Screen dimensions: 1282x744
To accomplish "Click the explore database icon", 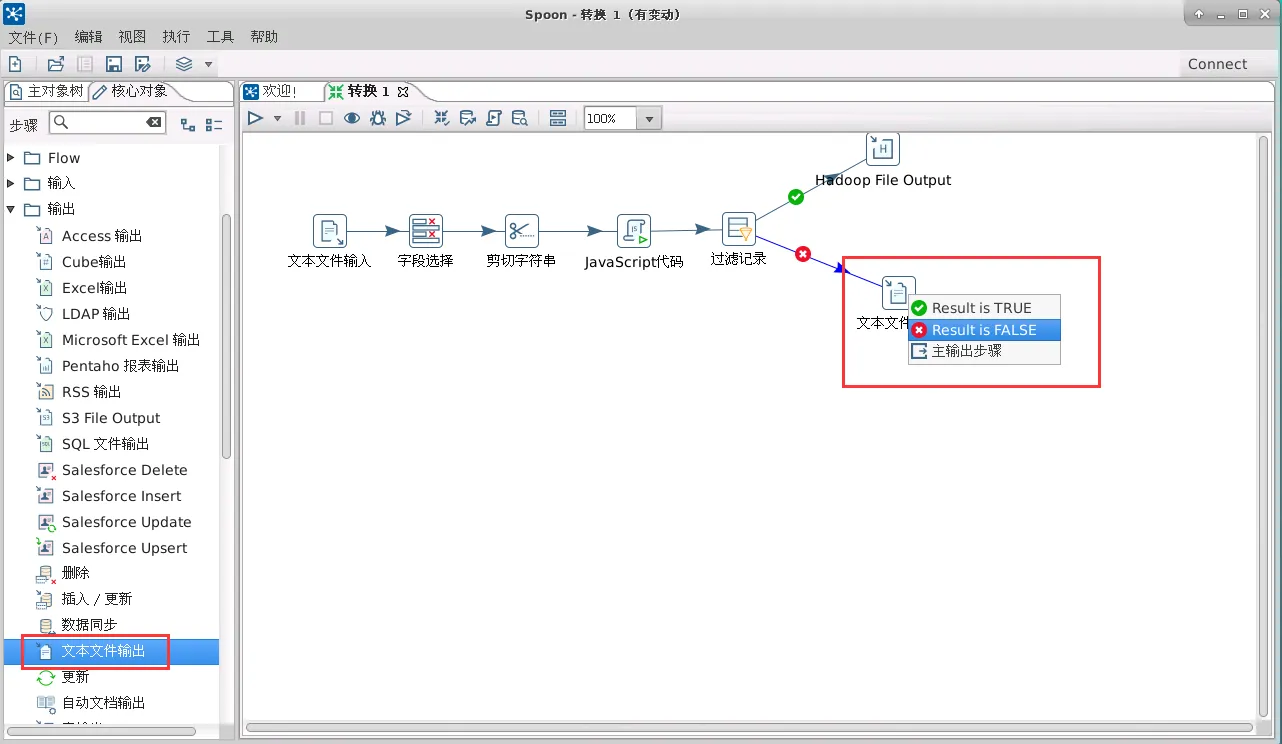I will point(519,118).
